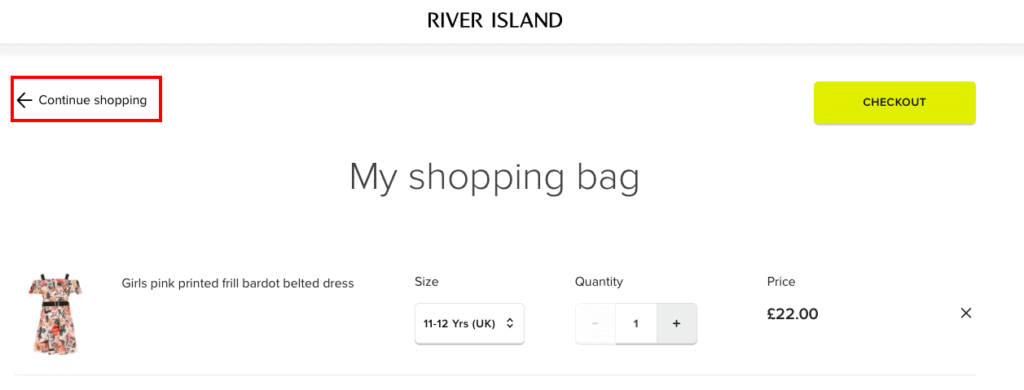This screenshot has height=390, width=1024.
Task: Open the pink dress product thumbnail
Action: click(x=53, y=314)
